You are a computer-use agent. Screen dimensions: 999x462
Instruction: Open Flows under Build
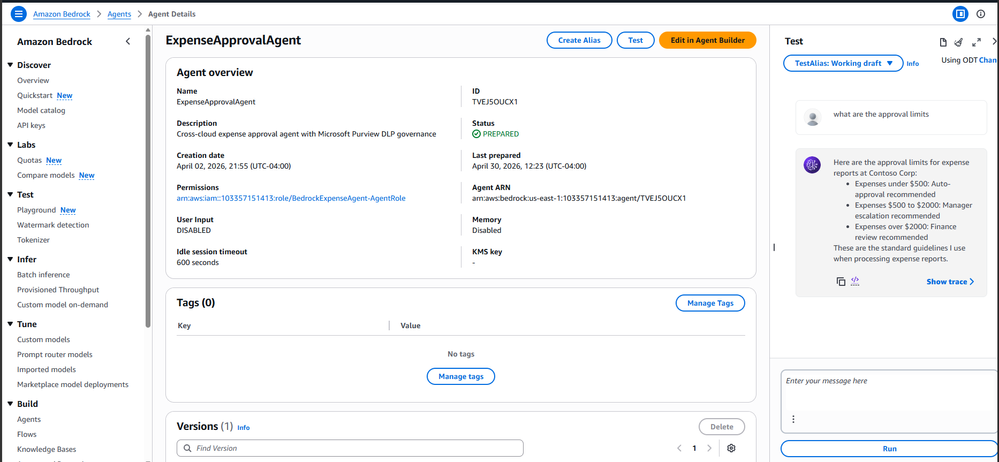click(x=27, y=434)
